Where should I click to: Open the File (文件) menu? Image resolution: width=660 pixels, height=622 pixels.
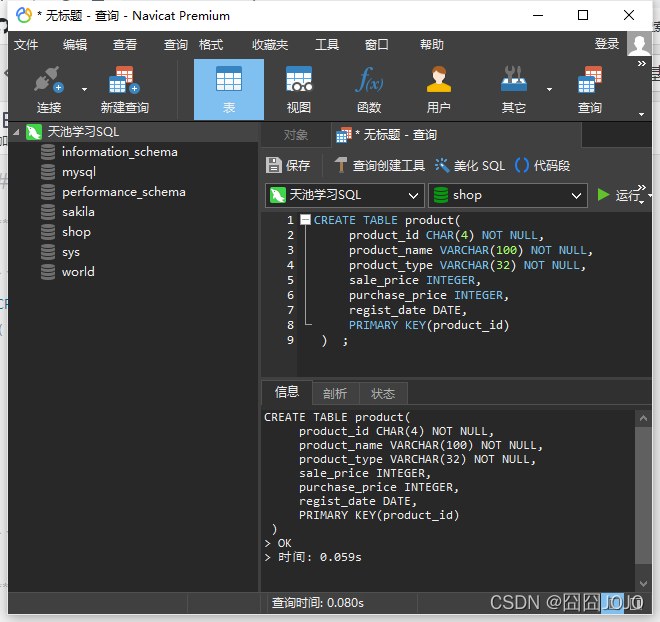[x=26, y=45]
